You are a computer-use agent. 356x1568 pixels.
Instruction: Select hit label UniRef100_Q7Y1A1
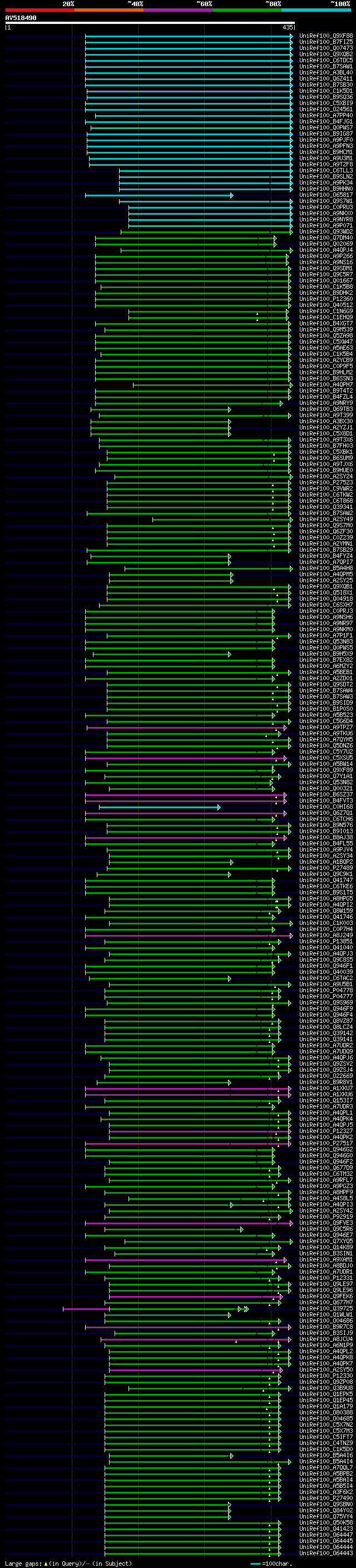coord(326,776)
